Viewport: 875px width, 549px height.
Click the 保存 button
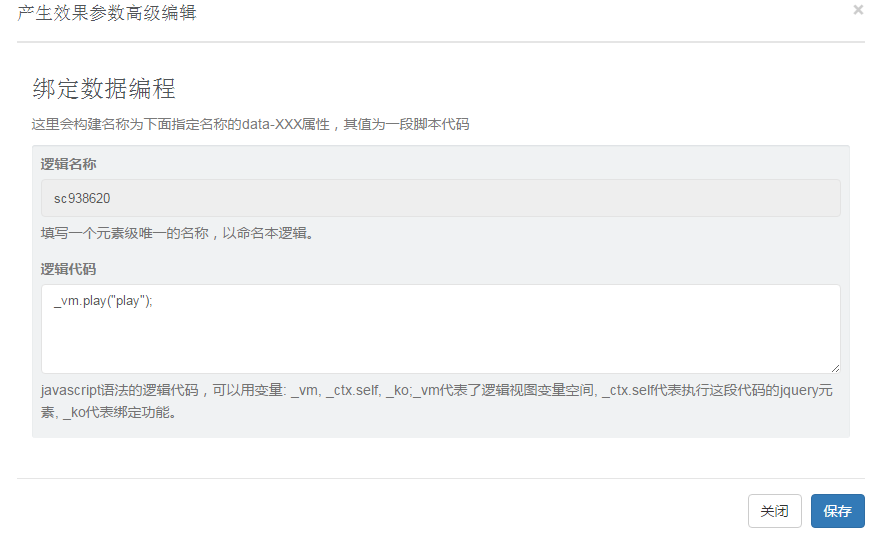[837, 511]
